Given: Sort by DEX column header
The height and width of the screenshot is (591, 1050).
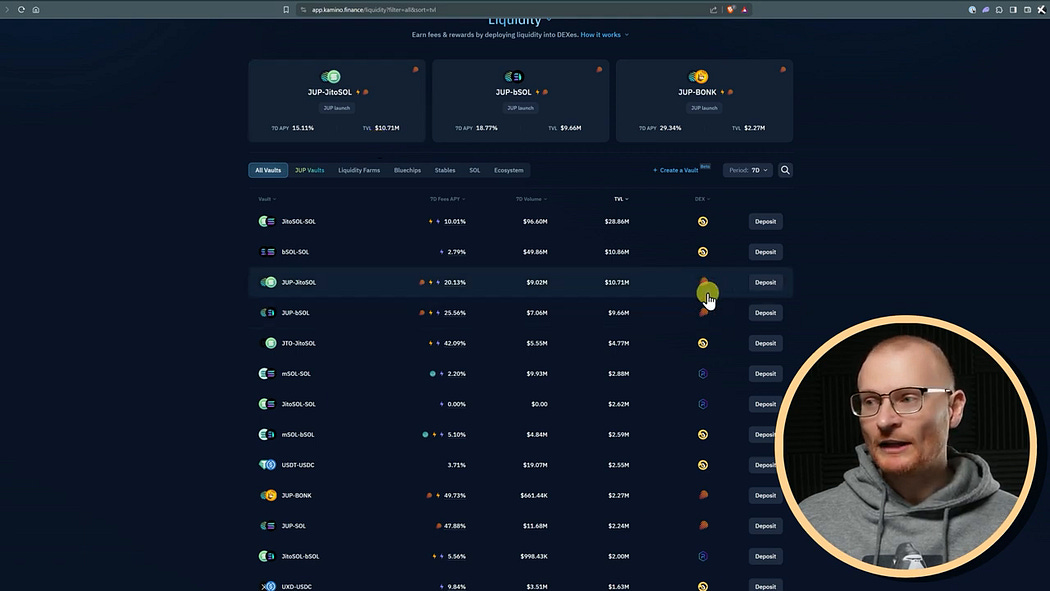Looking at the screenshot, I should coord(702,199).
